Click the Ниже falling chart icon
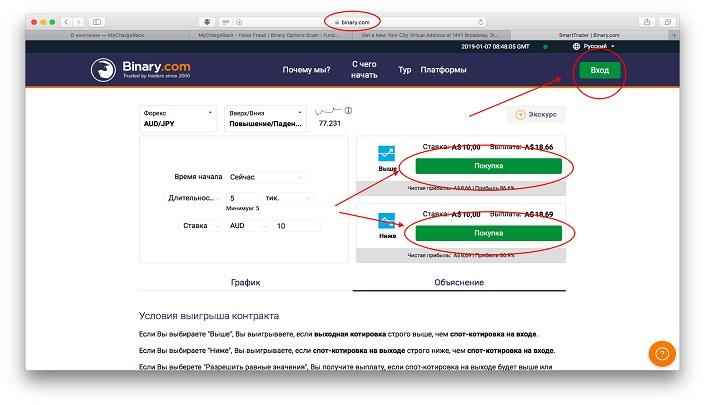This screenshot has height=405, width=705. (x=385, y=220)
